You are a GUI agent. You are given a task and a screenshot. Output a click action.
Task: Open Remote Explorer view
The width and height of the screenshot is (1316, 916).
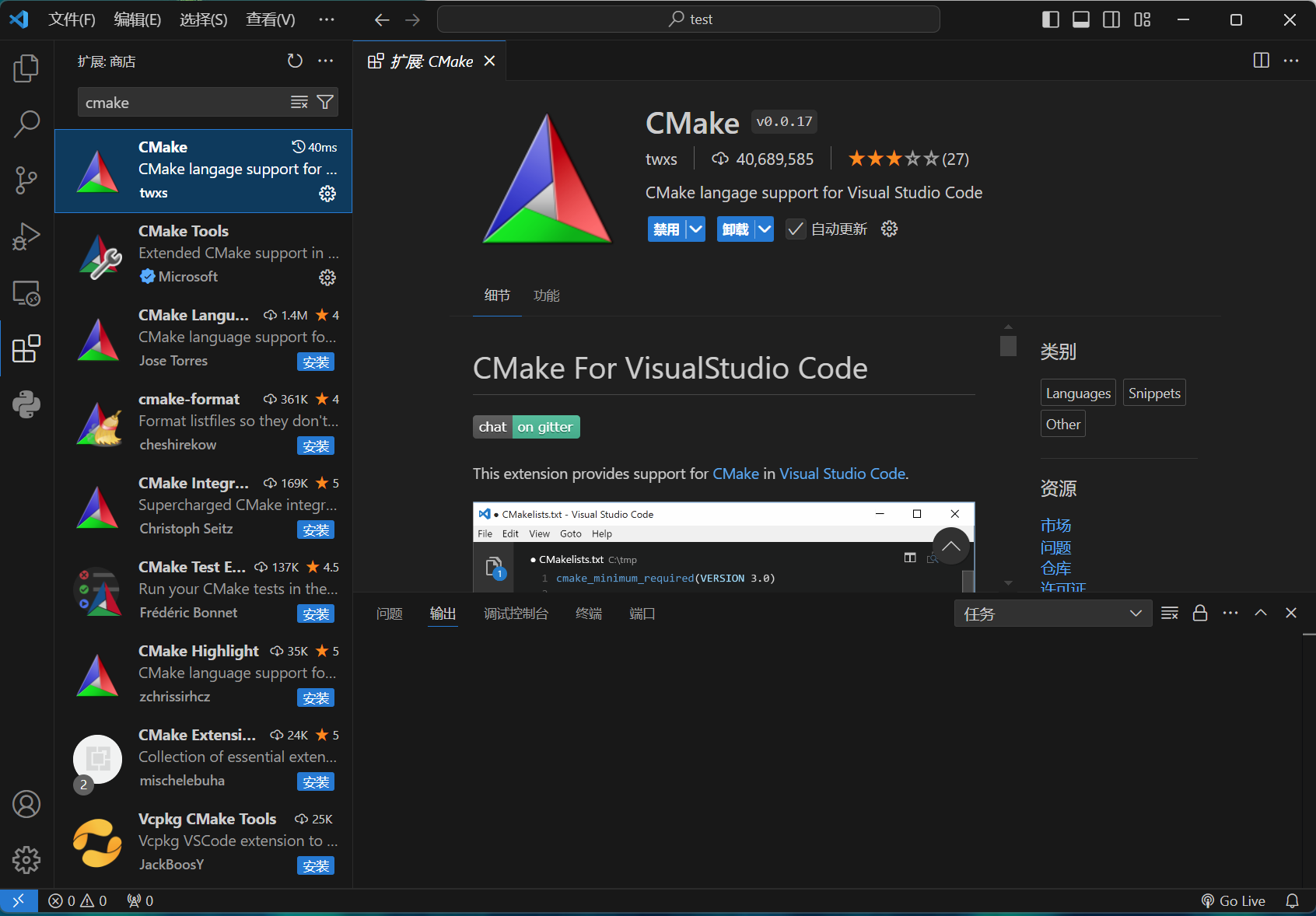26,293
